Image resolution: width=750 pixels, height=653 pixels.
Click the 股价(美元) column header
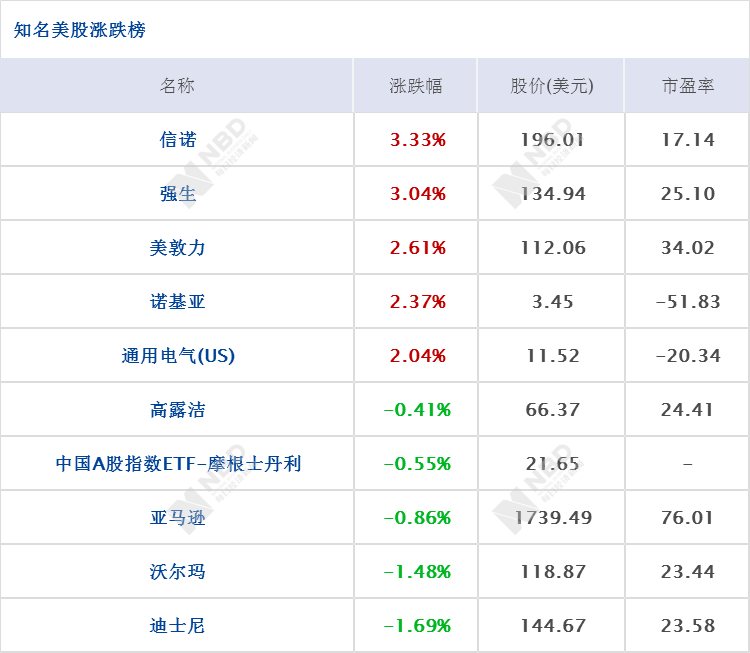click(551, 86)
